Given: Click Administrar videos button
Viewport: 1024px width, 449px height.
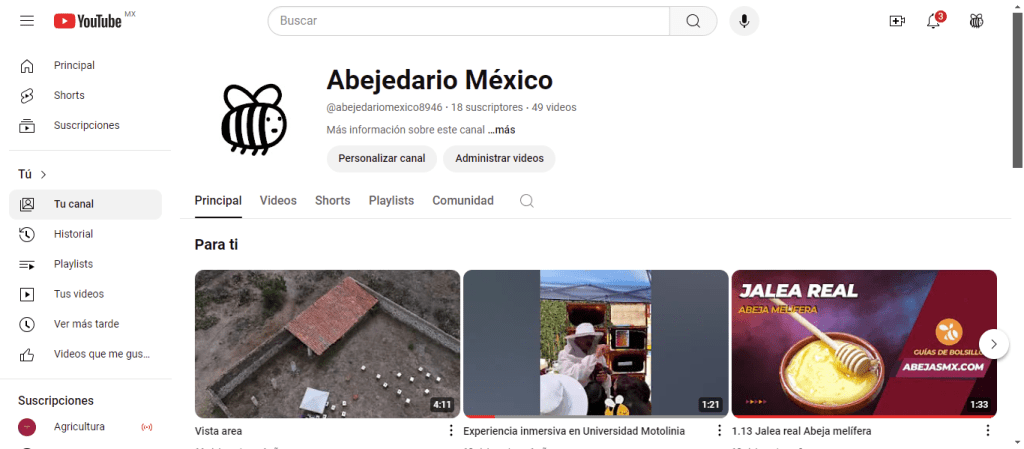Looking at the screenshot, I should 499,158.
